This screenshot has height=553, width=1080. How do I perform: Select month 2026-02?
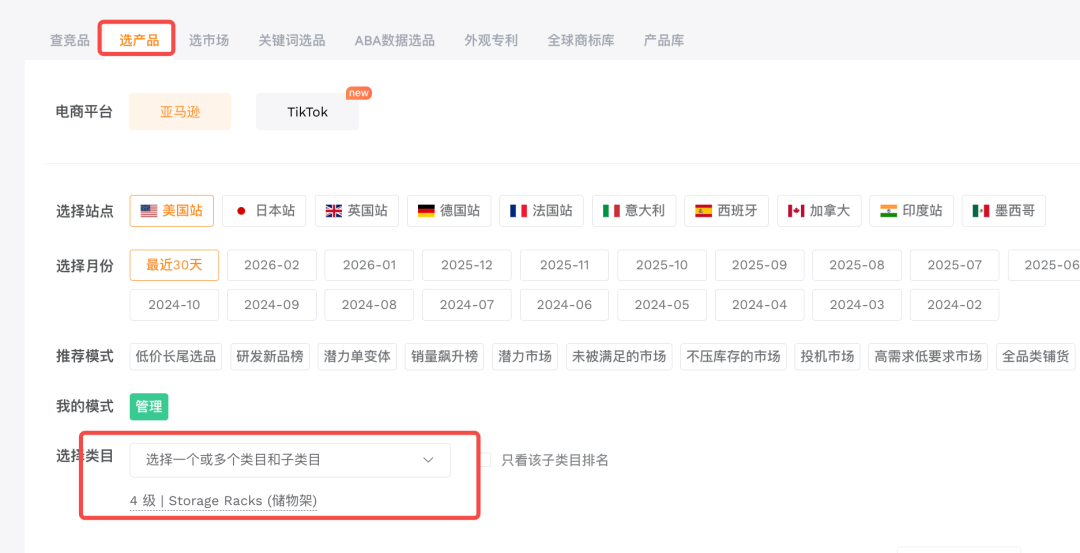[x=272, y=265]
